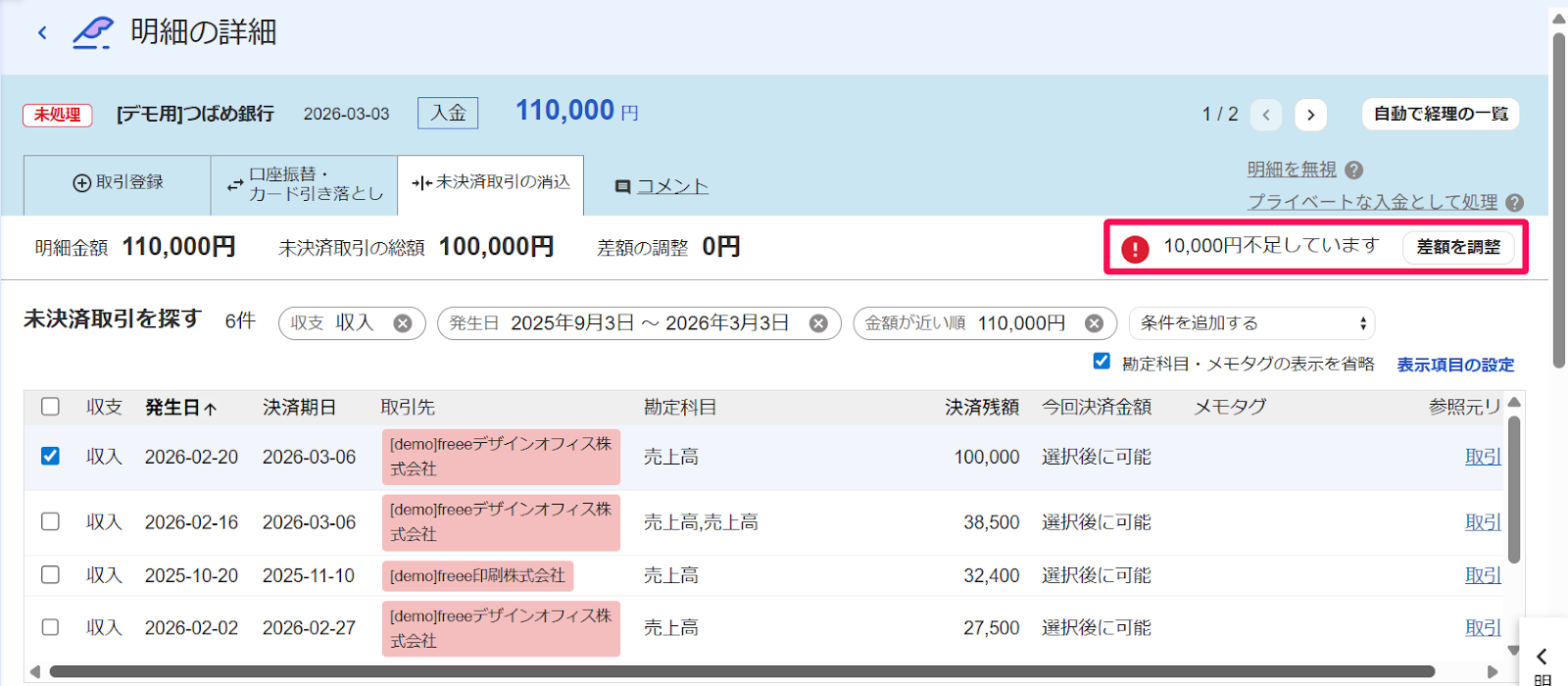Image resolution: width=1568 pixels, height=686 pixels.
Task: Open help icon beside プライベートな入金として処理
Action: (1514, 203)
